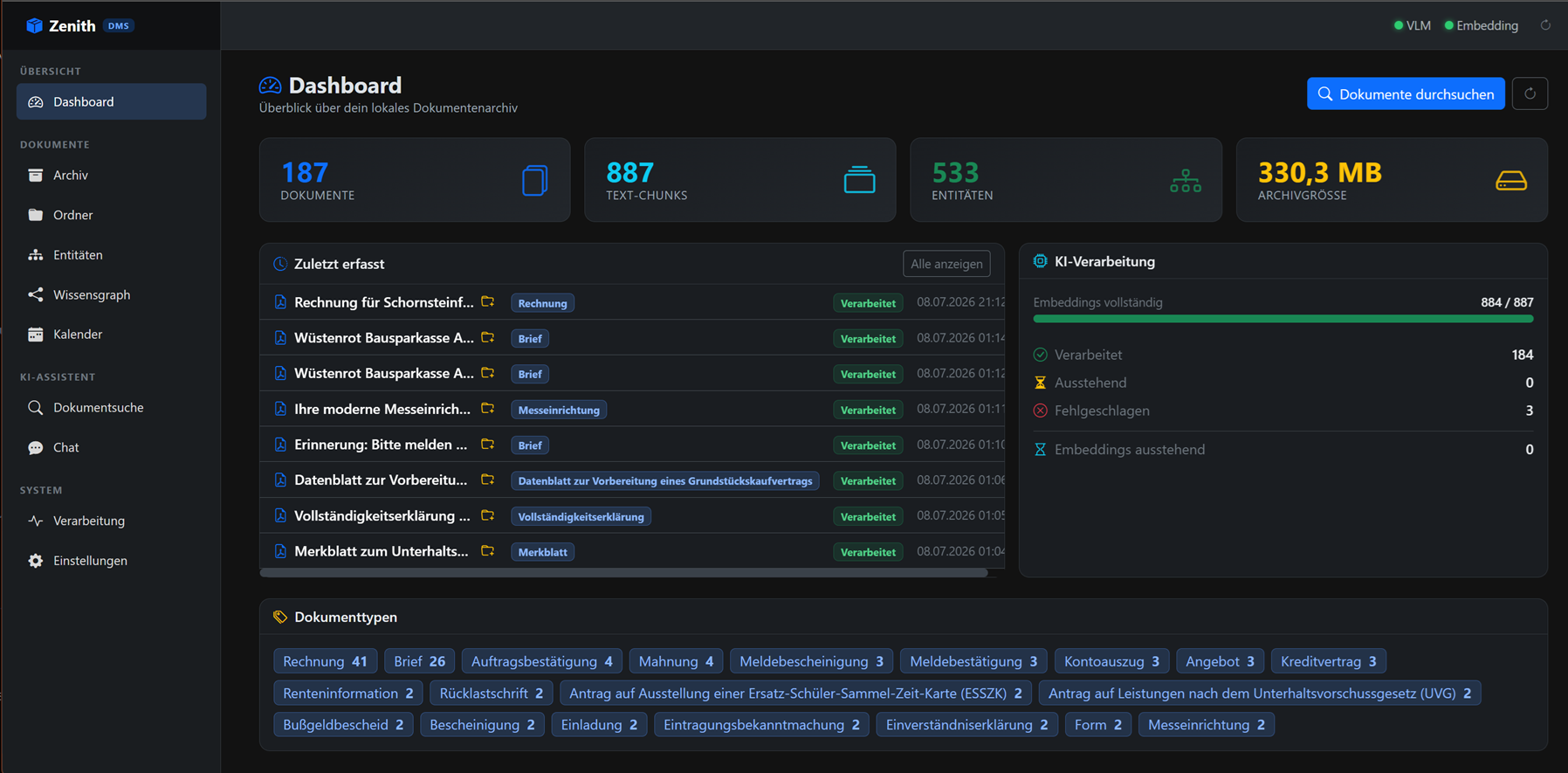The height and width of the screenshot is (773, 1568).
Task: Click the Chat bubble icon
Action: coord(36,448)
